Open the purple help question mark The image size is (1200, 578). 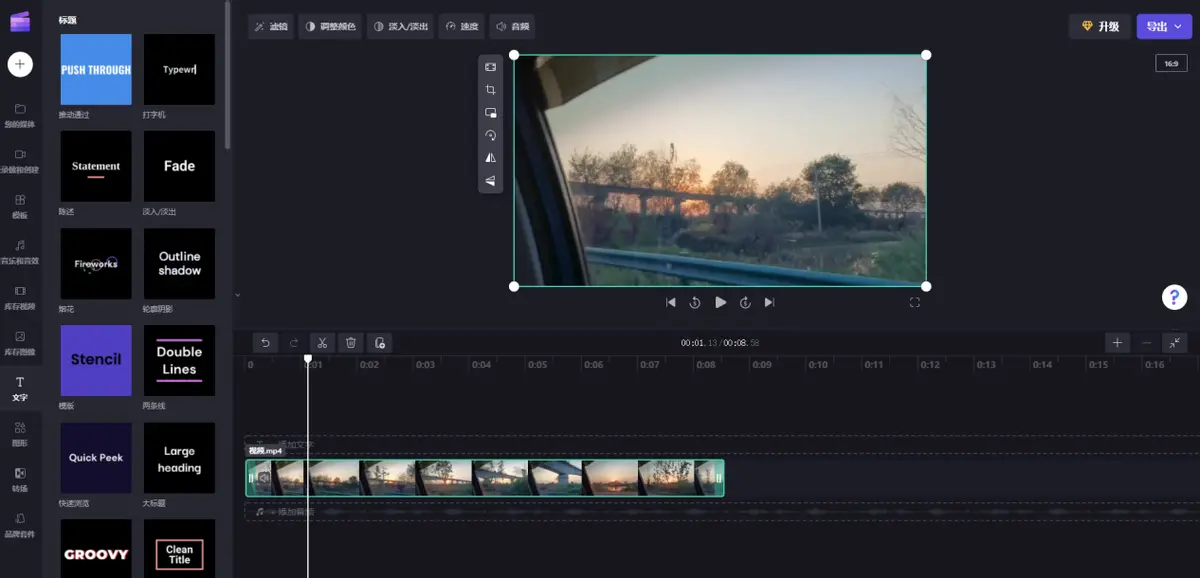(x=1174, y=297)
